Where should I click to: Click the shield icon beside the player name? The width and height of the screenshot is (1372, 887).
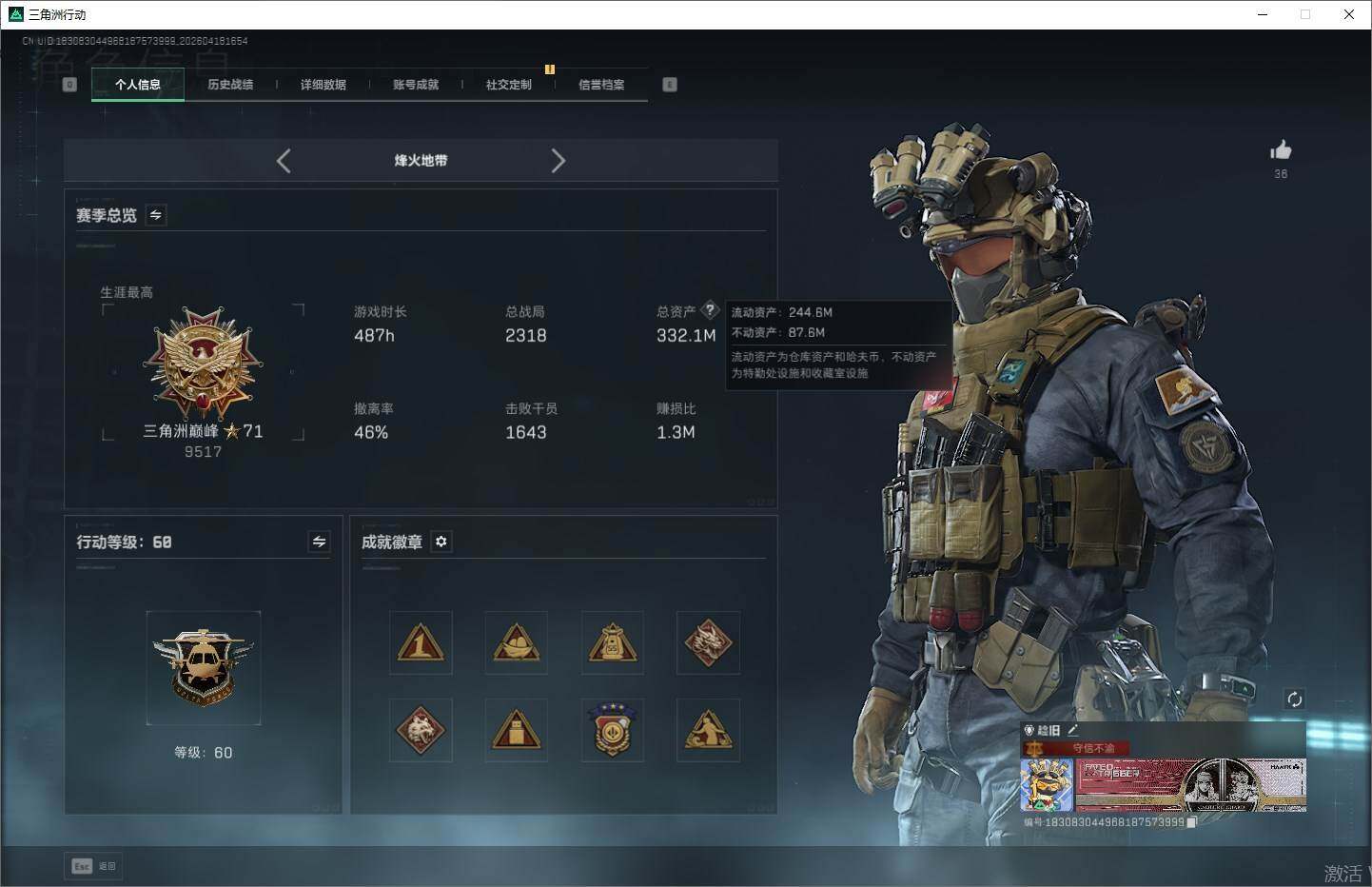pyautogui.click(x=1029, y=730)
